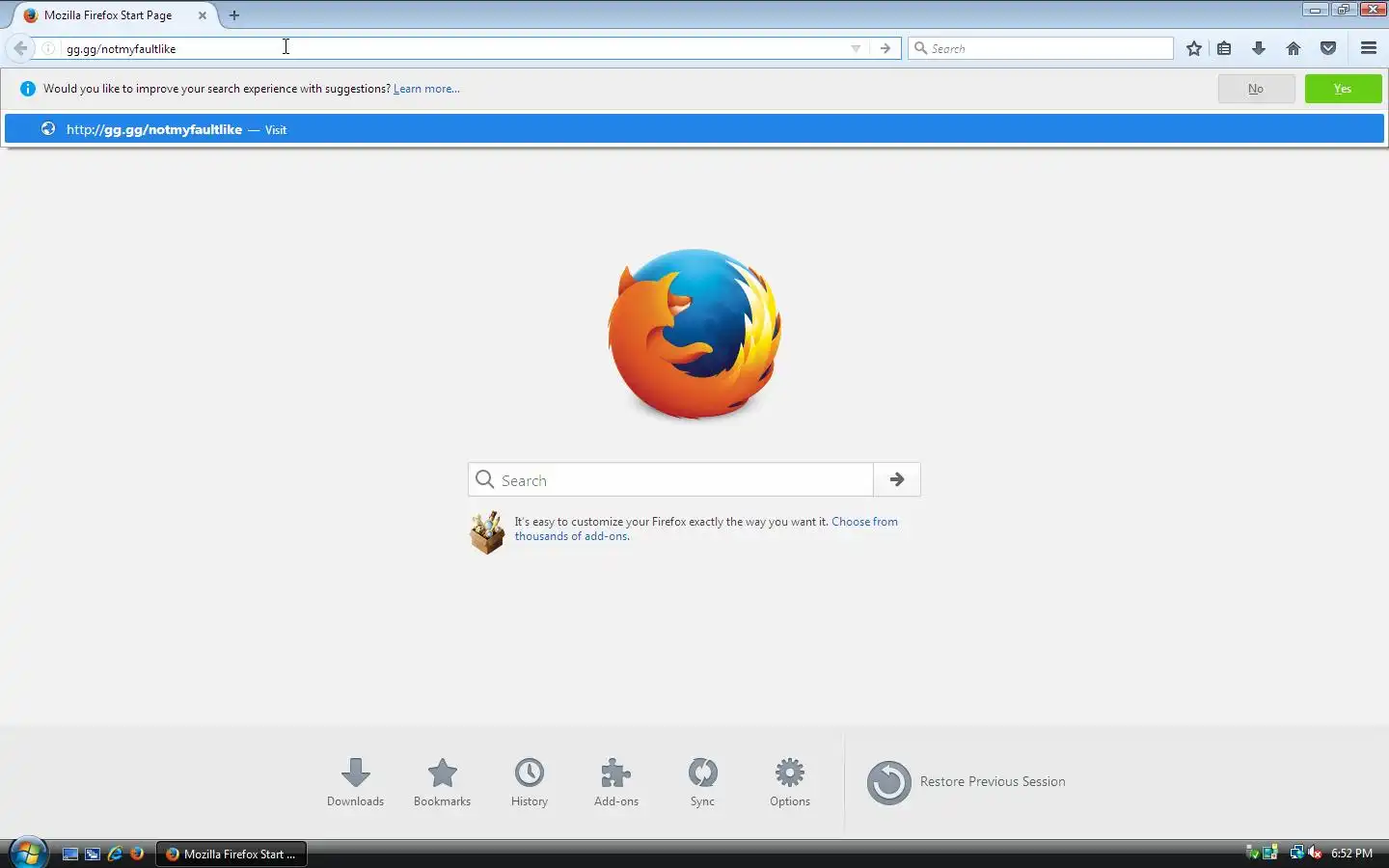1389x868 pixels.
Task: Open Add-ons from the bottom launcher
Action: tap(616, 781)
